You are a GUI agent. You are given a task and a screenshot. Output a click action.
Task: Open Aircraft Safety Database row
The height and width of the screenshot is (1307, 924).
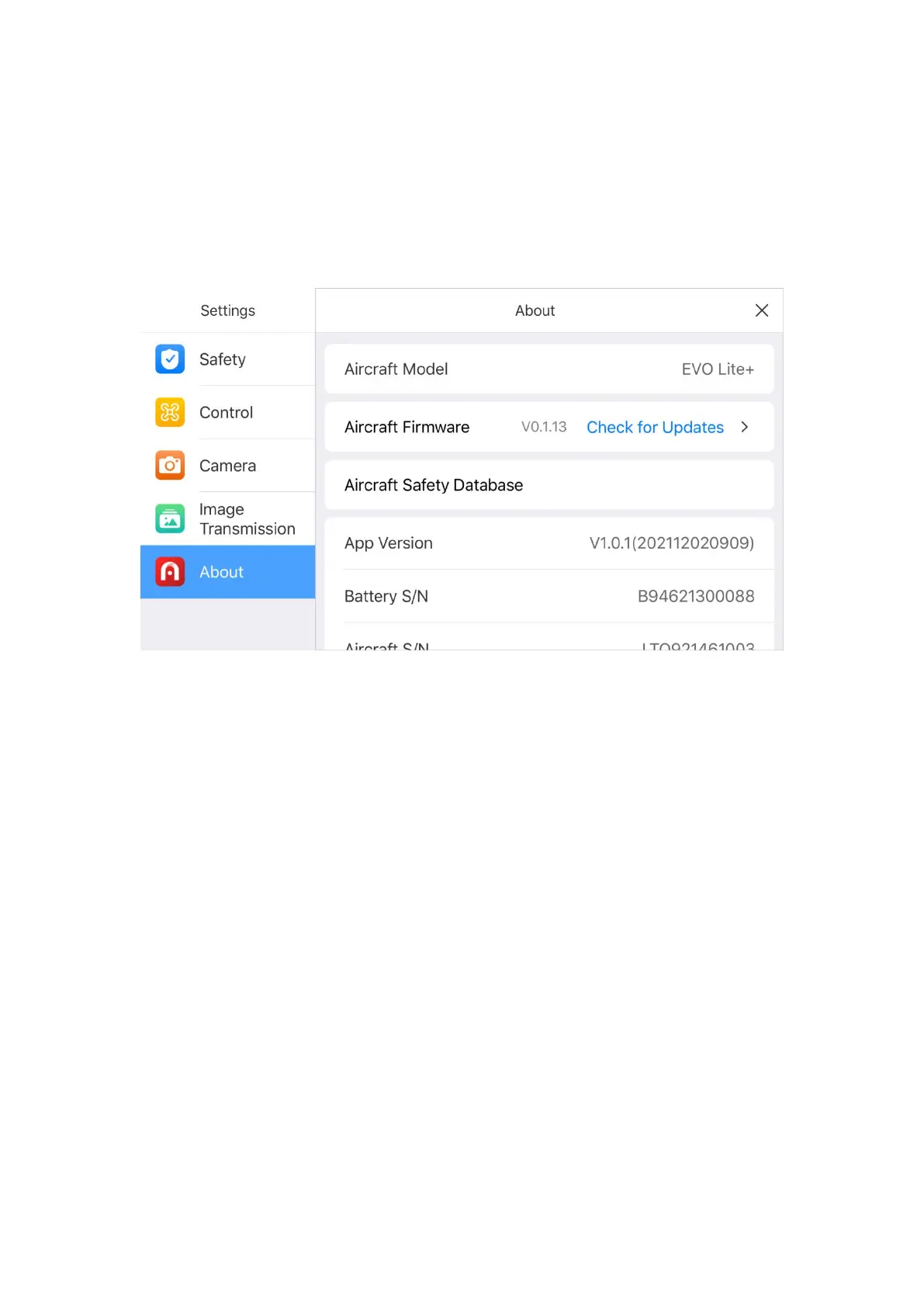tap(549, 485)
